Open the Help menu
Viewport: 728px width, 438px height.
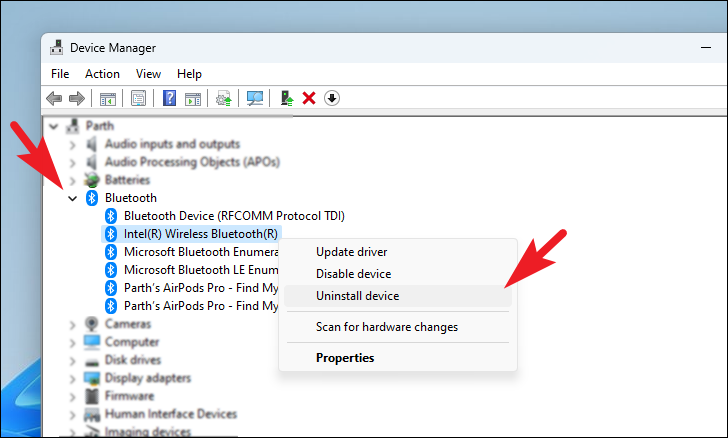coord(189,74)
